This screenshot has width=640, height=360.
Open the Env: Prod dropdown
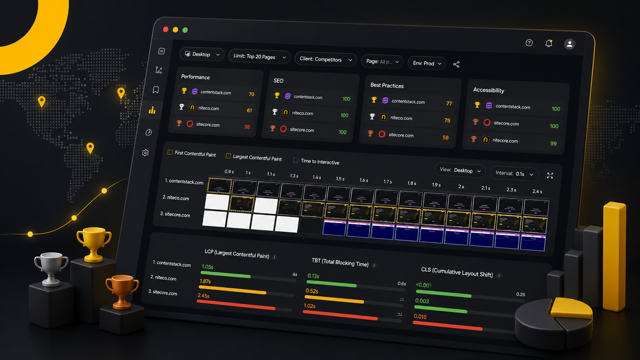pyautogui.click(x=427, y=63)
